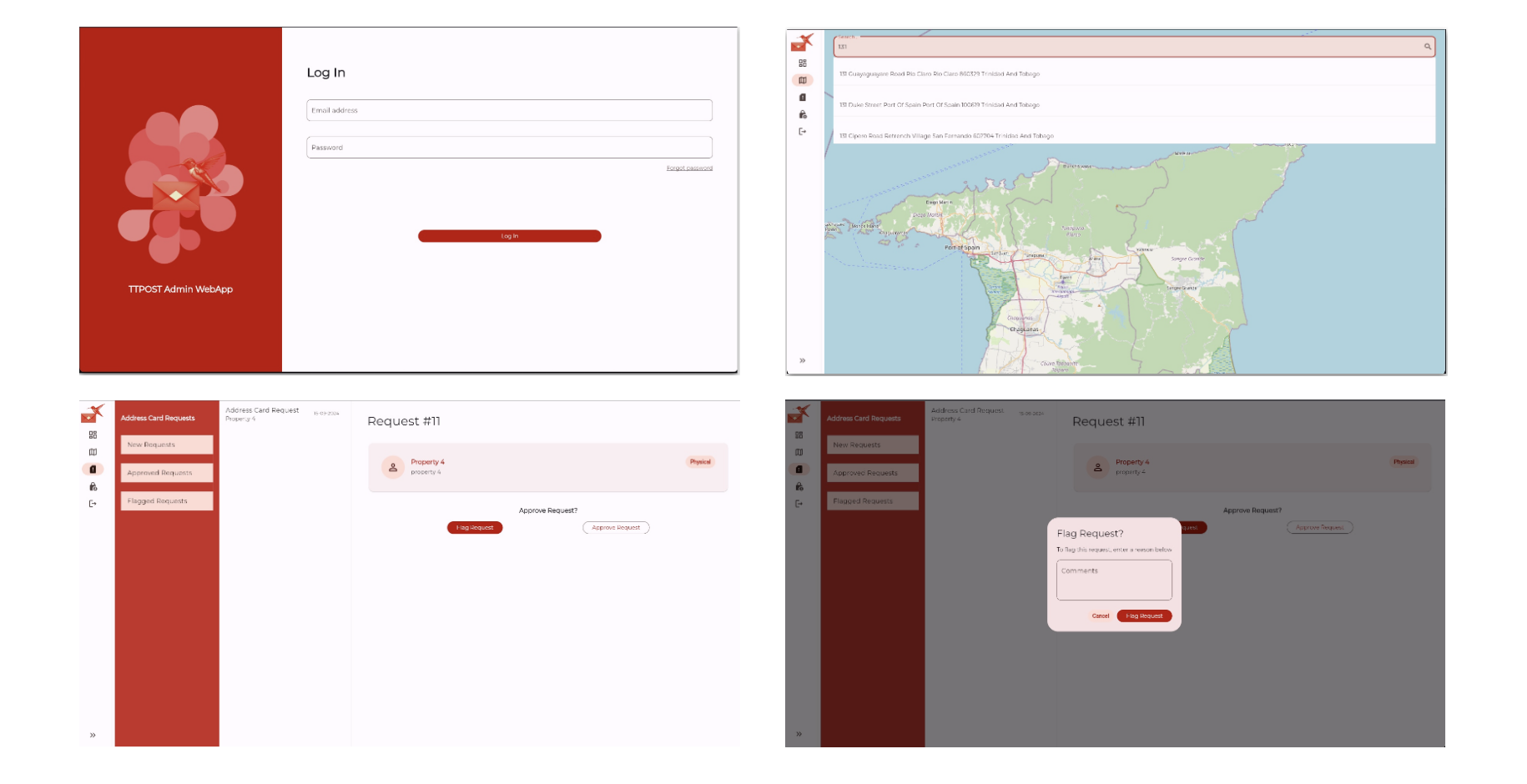Click the Email address field on login screen
Image resolution: width=1527 pixels, height=784 pixels.
509,110
